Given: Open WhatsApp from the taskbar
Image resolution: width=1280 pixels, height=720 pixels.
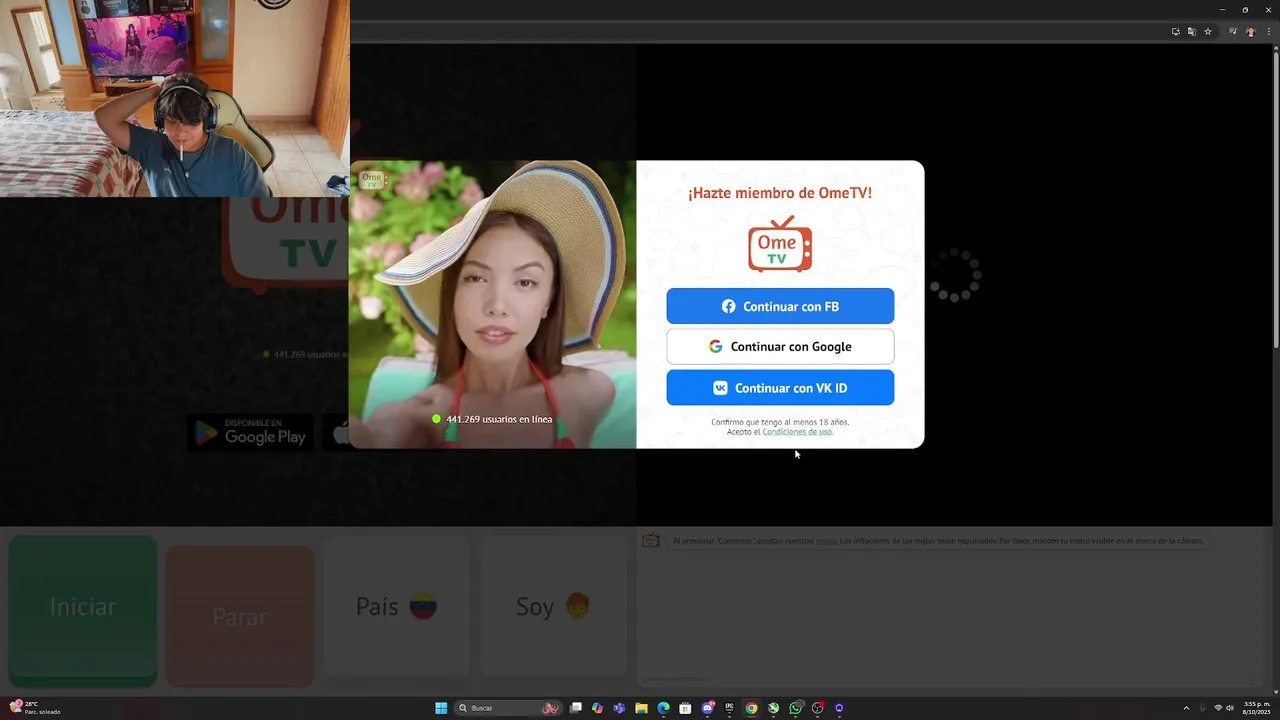Looking at the screenshot, I should [x=795, y=708].
